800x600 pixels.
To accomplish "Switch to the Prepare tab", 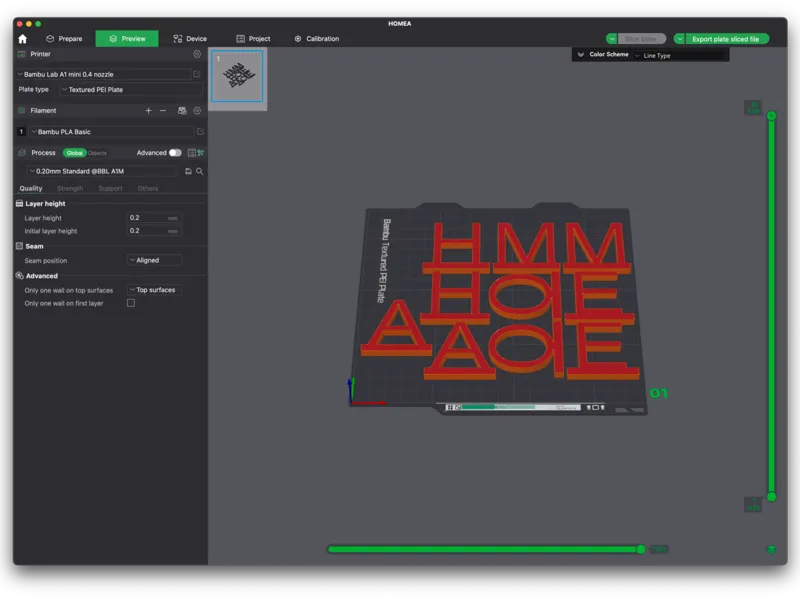I will [64, 39].
